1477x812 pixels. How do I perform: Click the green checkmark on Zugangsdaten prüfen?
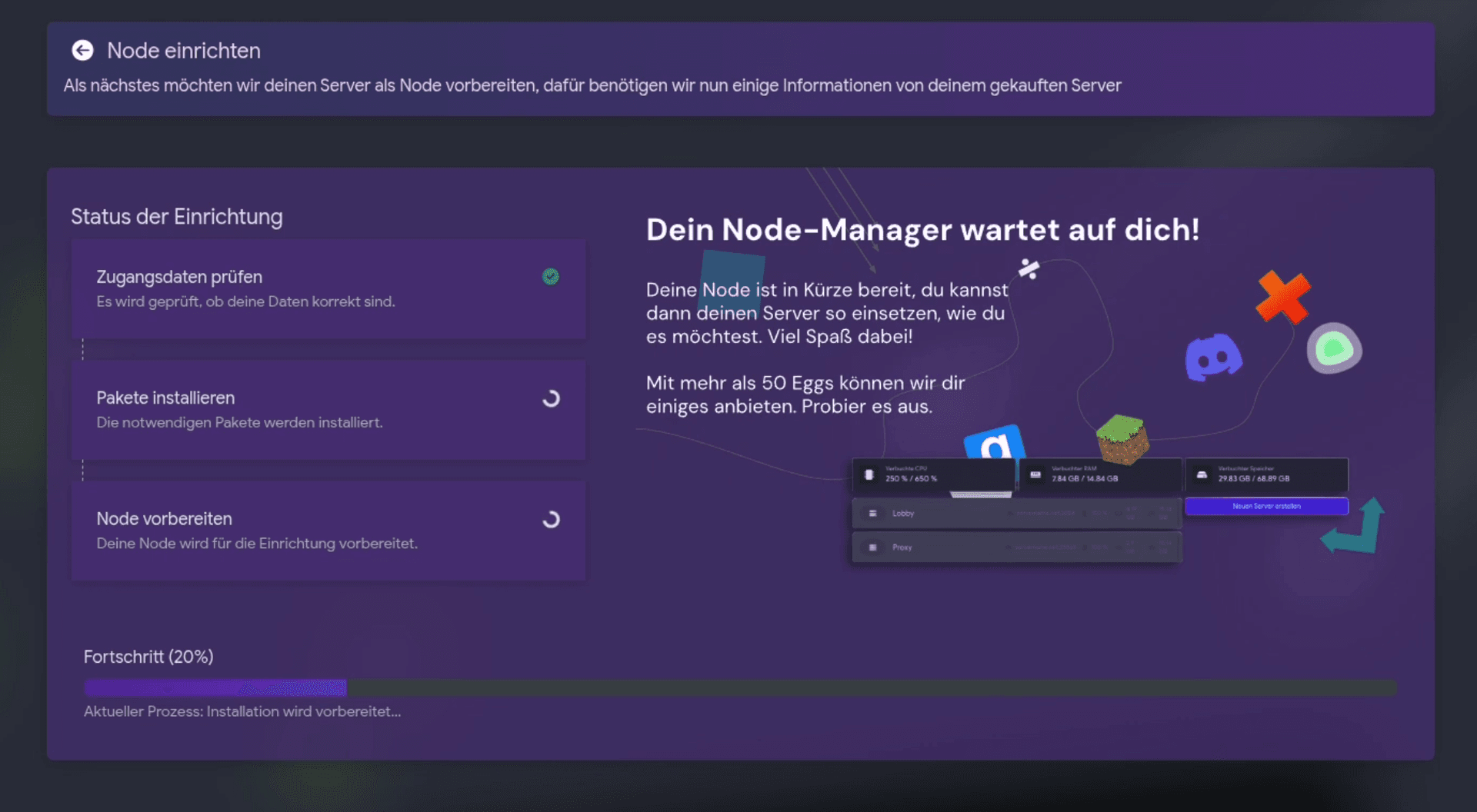(x=551, y=277)
